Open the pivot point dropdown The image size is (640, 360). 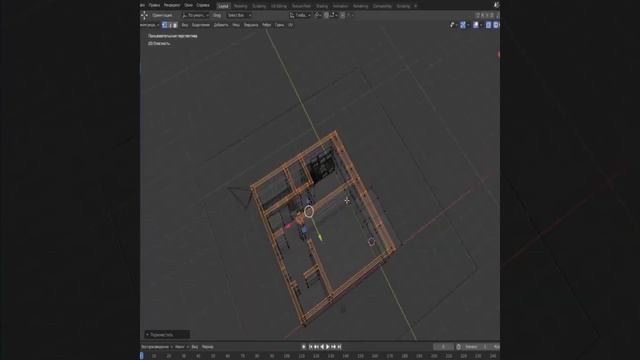point(318,15)
